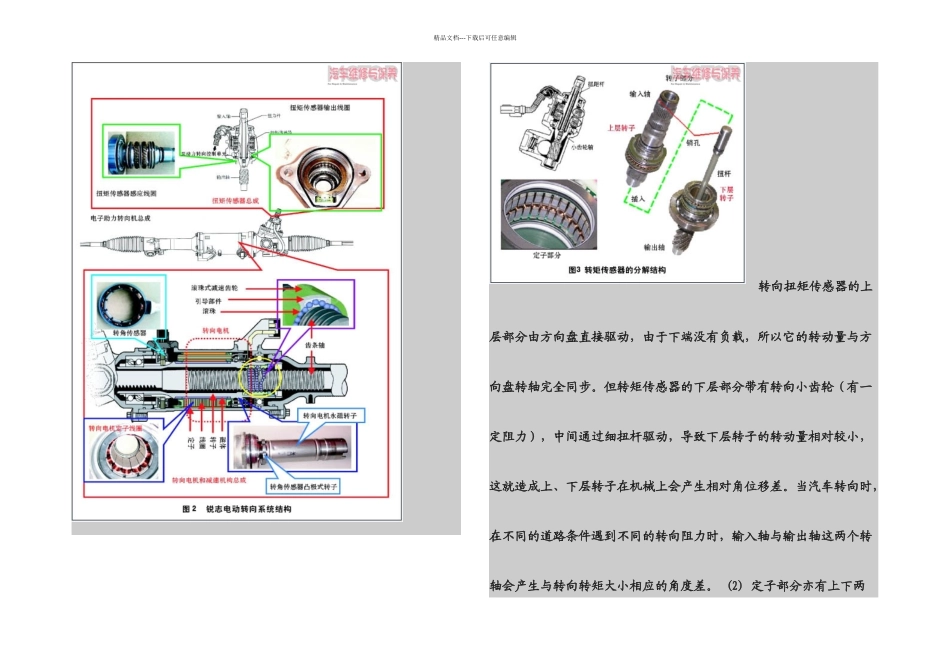The image size is (950, 672).
Task: Click the red 上层转子 label in Figure 3
Action: pyautogui.click(x=621, y=128)
